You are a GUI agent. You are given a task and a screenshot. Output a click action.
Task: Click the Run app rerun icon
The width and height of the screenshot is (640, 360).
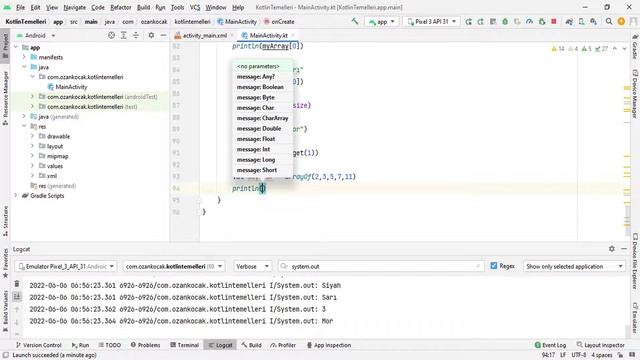point(468,22)
